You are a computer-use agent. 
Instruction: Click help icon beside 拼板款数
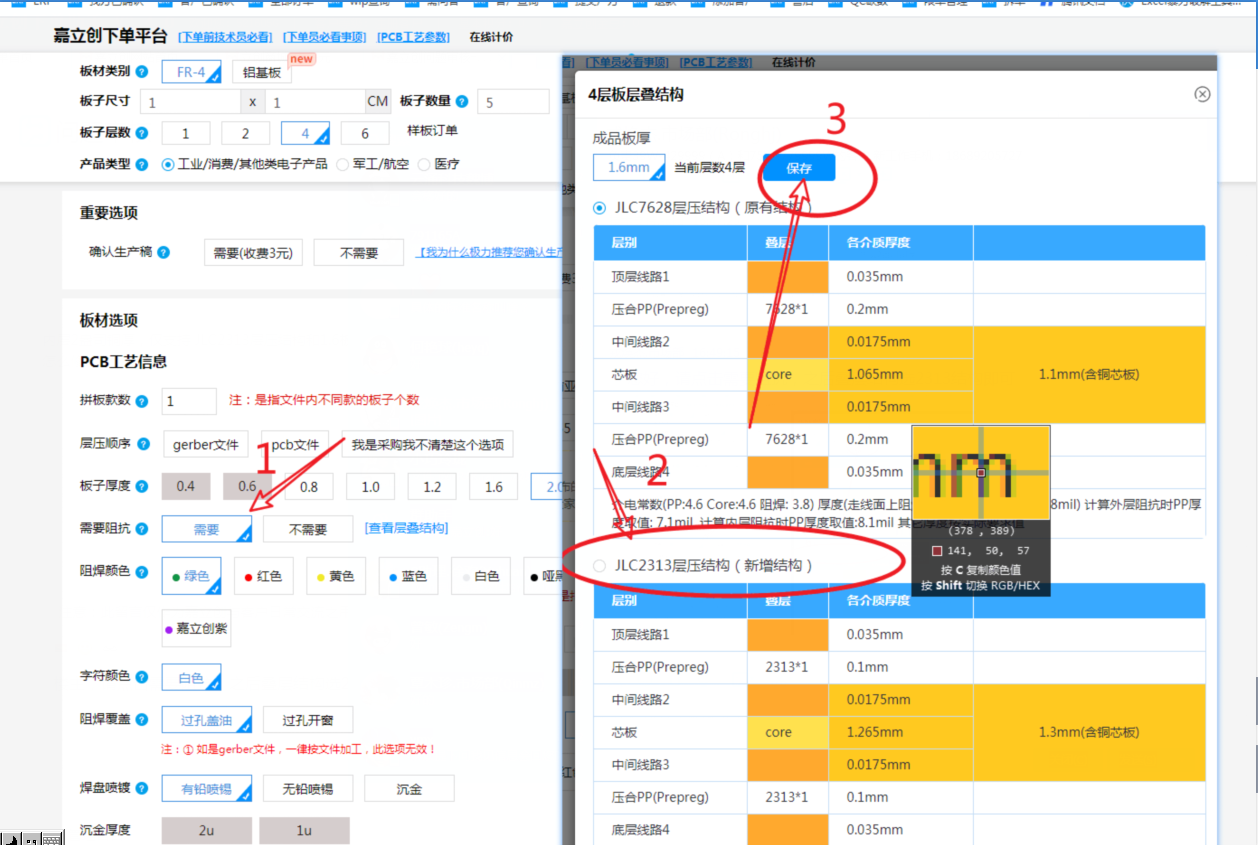142,401
